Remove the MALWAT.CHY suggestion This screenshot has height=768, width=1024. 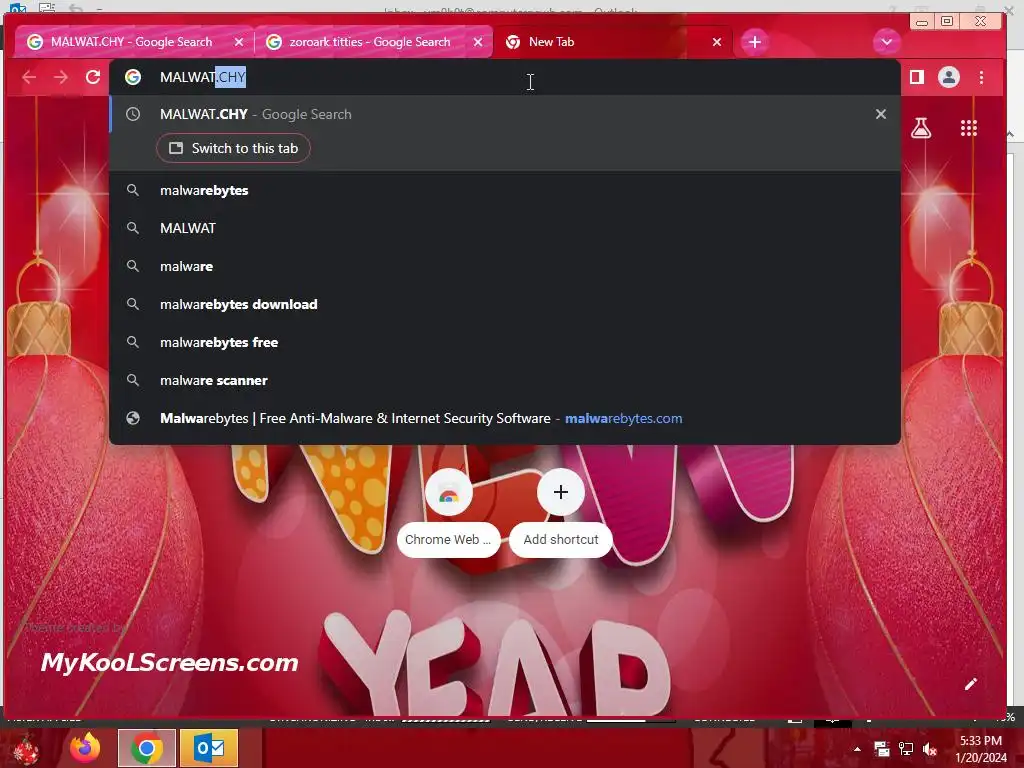coord(880,114)
